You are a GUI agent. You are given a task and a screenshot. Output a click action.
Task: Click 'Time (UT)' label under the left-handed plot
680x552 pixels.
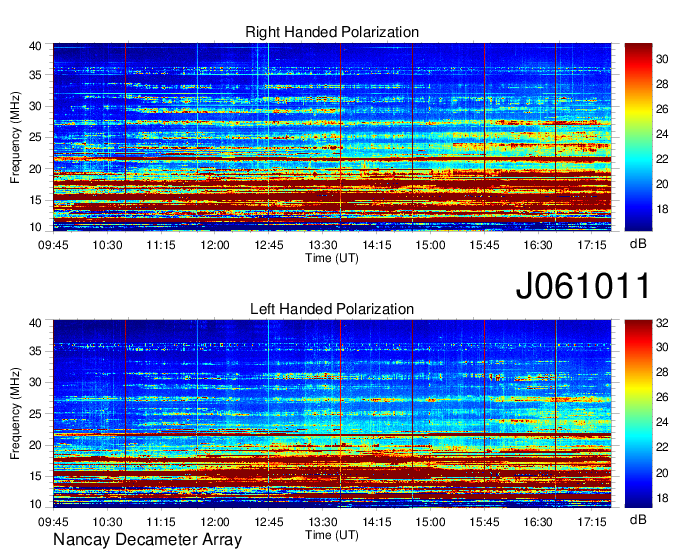(x=332, y=535)
